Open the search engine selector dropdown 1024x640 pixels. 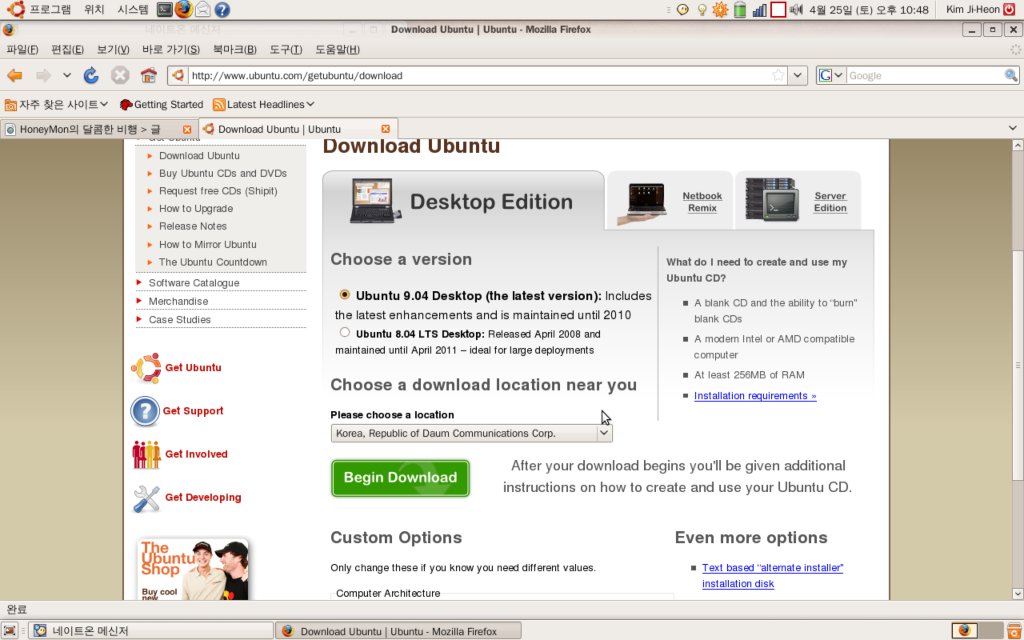coord(831,76)
